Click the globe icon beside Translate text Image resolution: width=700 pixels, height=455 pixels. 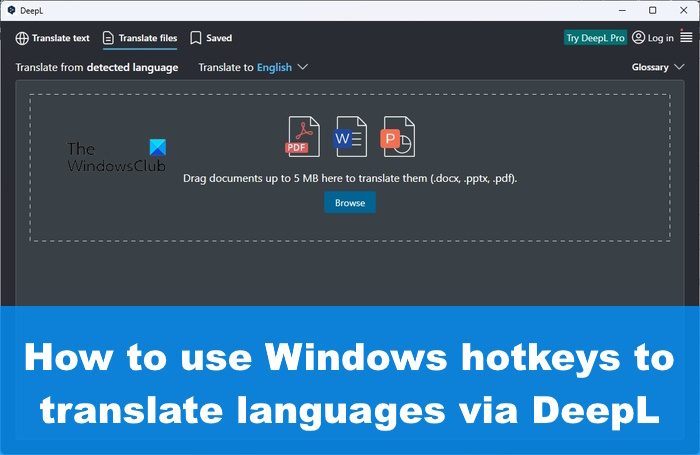tap(22, 38)
